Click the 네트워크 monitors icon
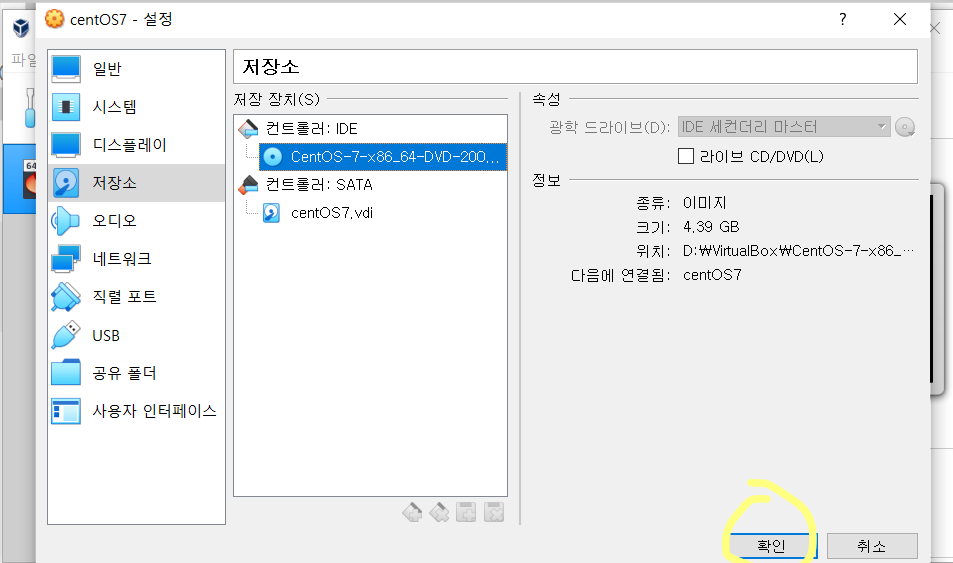 pos(66,258)
